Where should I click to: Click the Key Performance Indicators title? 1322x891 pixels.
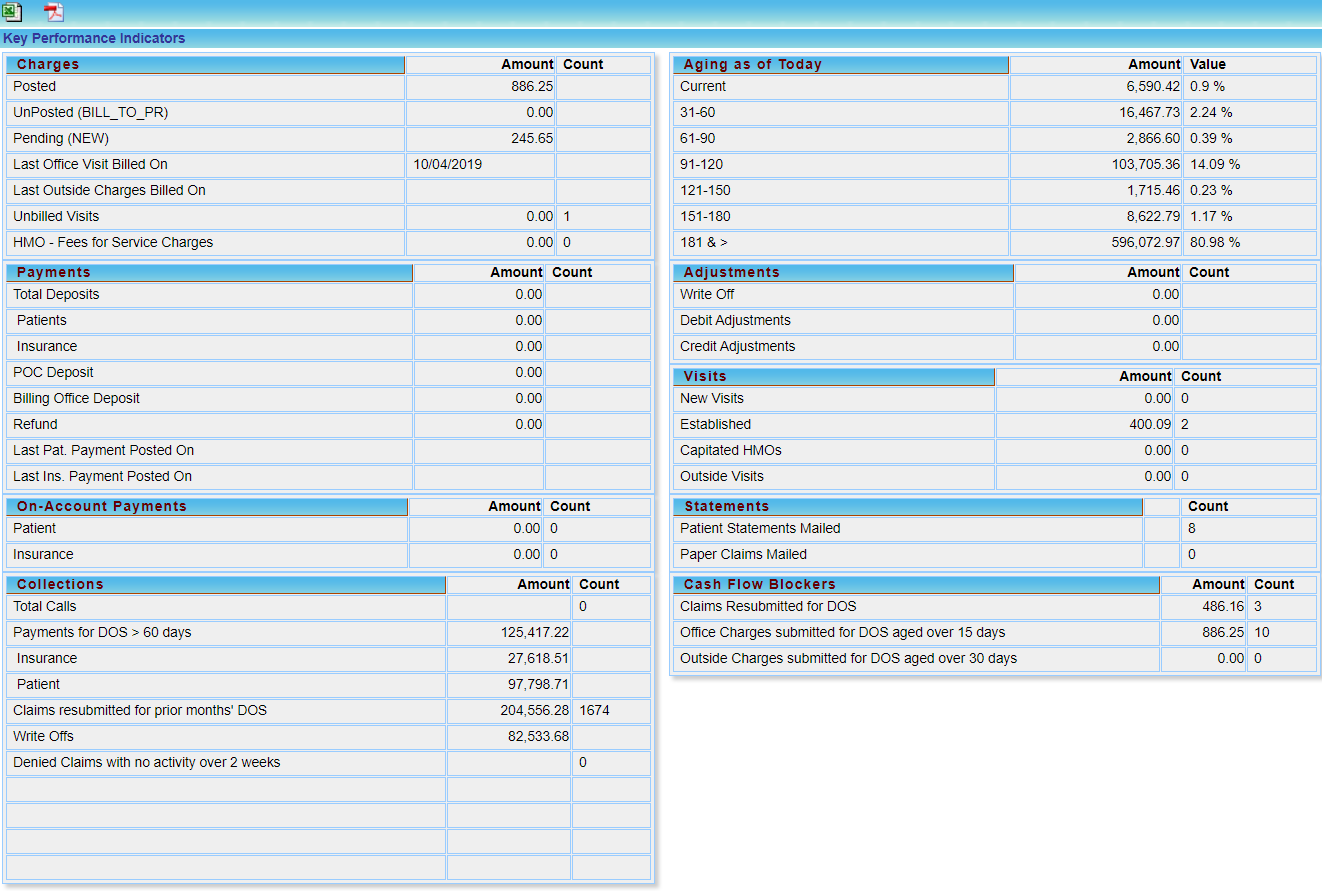point(94,38)
